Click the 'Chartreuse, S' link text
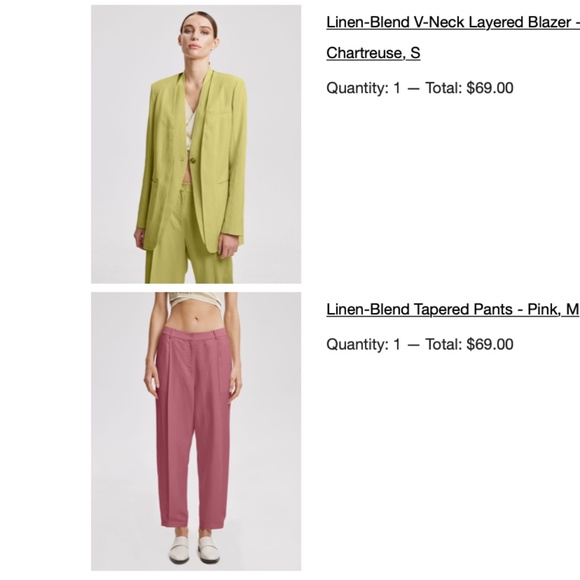This screenshot has width=580, height=580. pyautogui.click(x=373, y=53)
